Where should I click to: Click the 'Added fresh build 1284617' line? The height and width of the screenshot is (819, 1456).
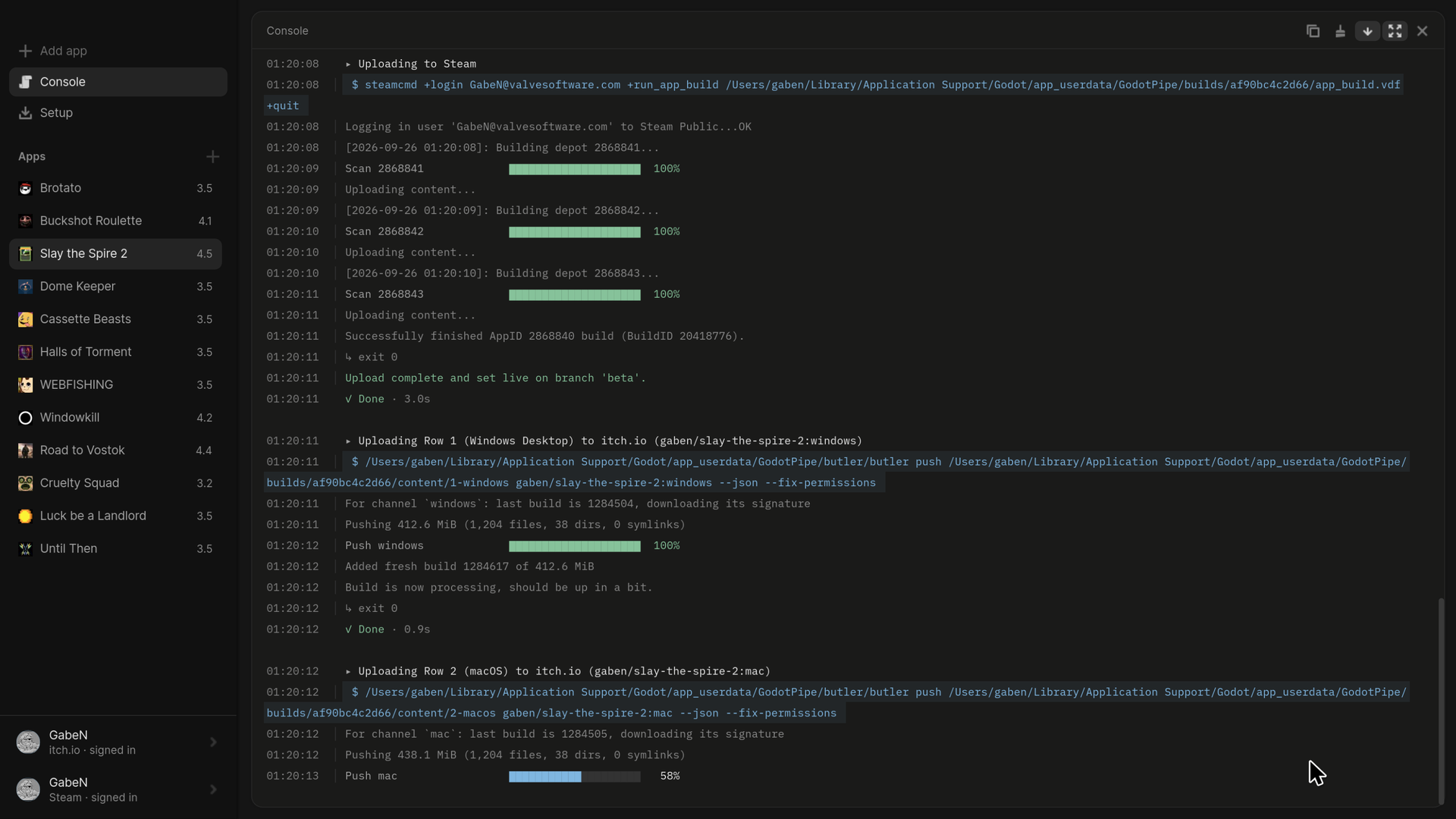tap(469, 566)
